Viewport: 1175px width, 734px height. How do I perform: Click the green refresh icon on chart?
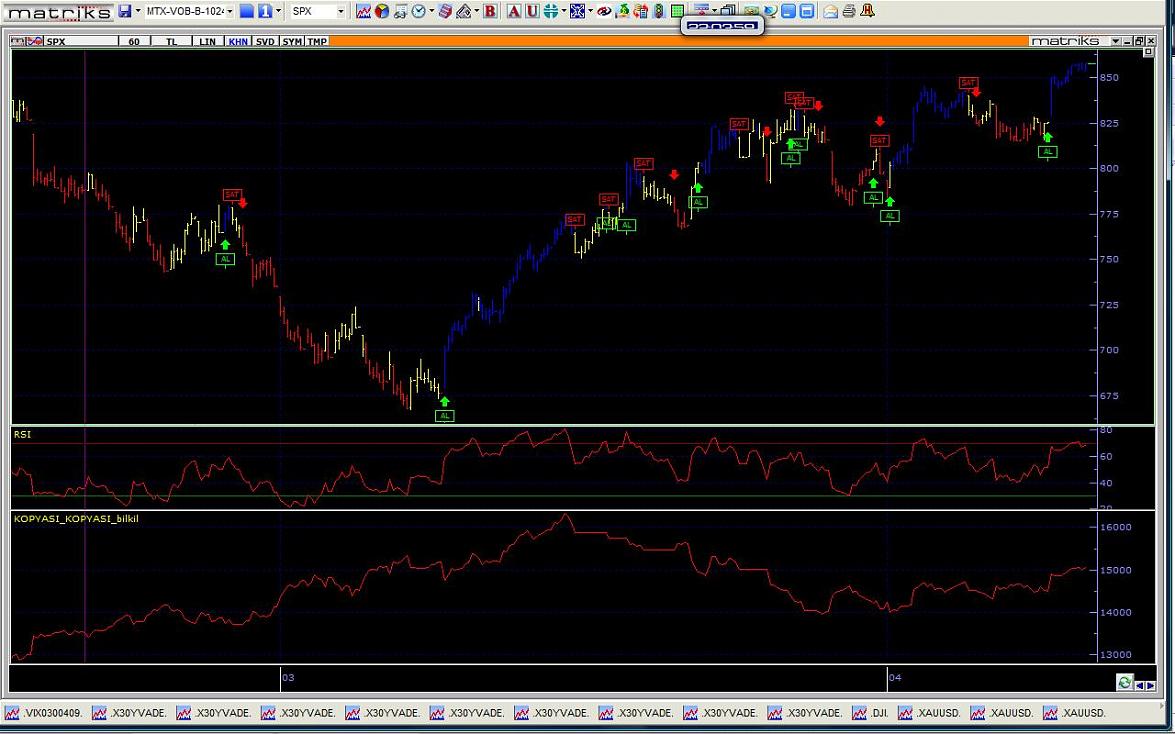tap(1125, 682)
